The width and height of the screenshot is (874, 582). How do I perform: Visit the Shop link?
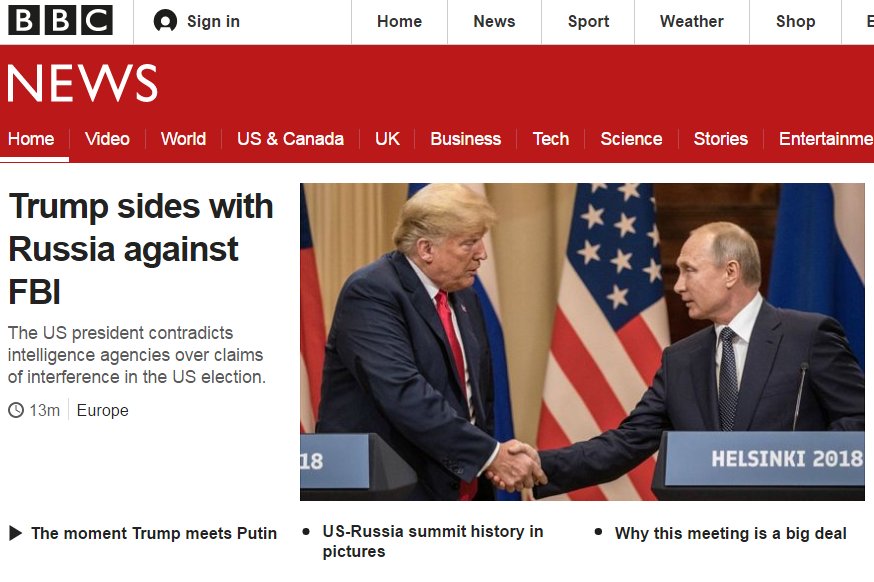(795, 21)
